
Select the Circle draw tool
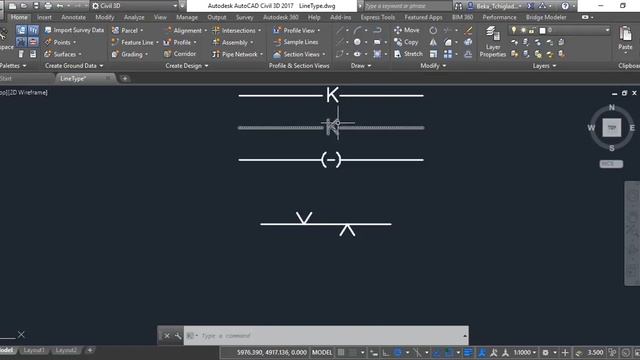[x=357, y=42]
